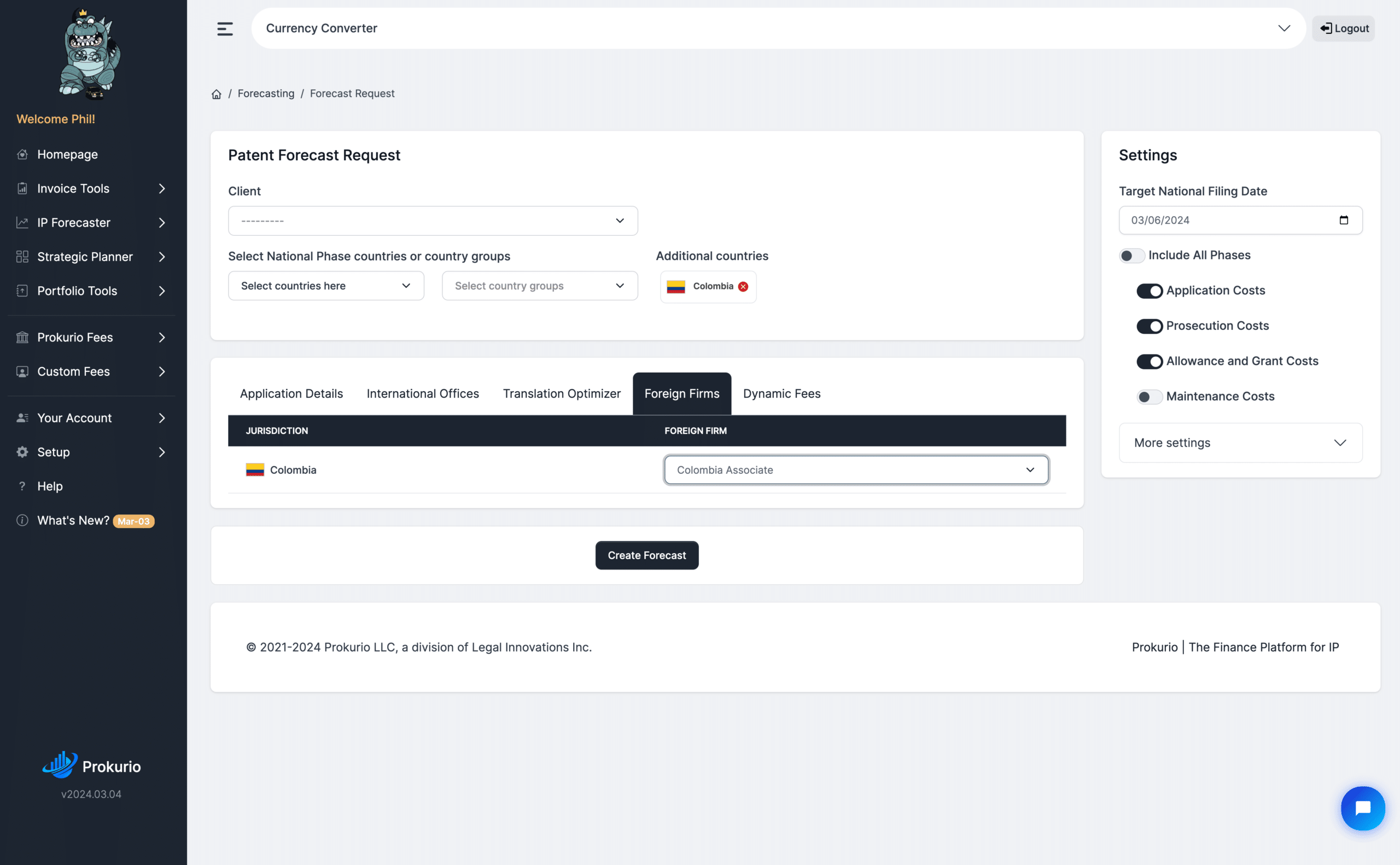Expand More settings section

(x=1240, y=443)
